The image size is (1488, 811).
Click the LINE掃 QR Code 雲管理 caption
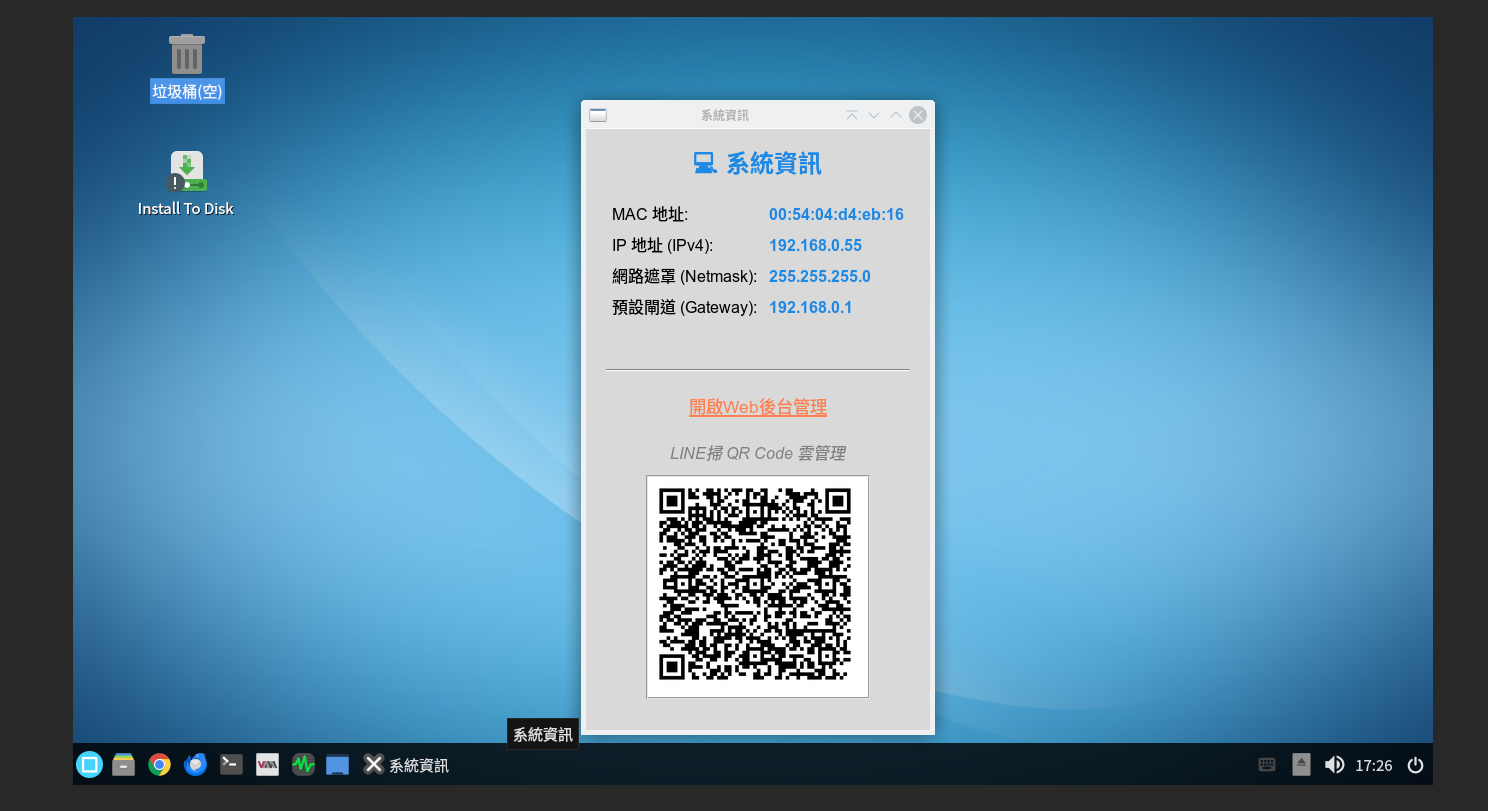point(758,453)
